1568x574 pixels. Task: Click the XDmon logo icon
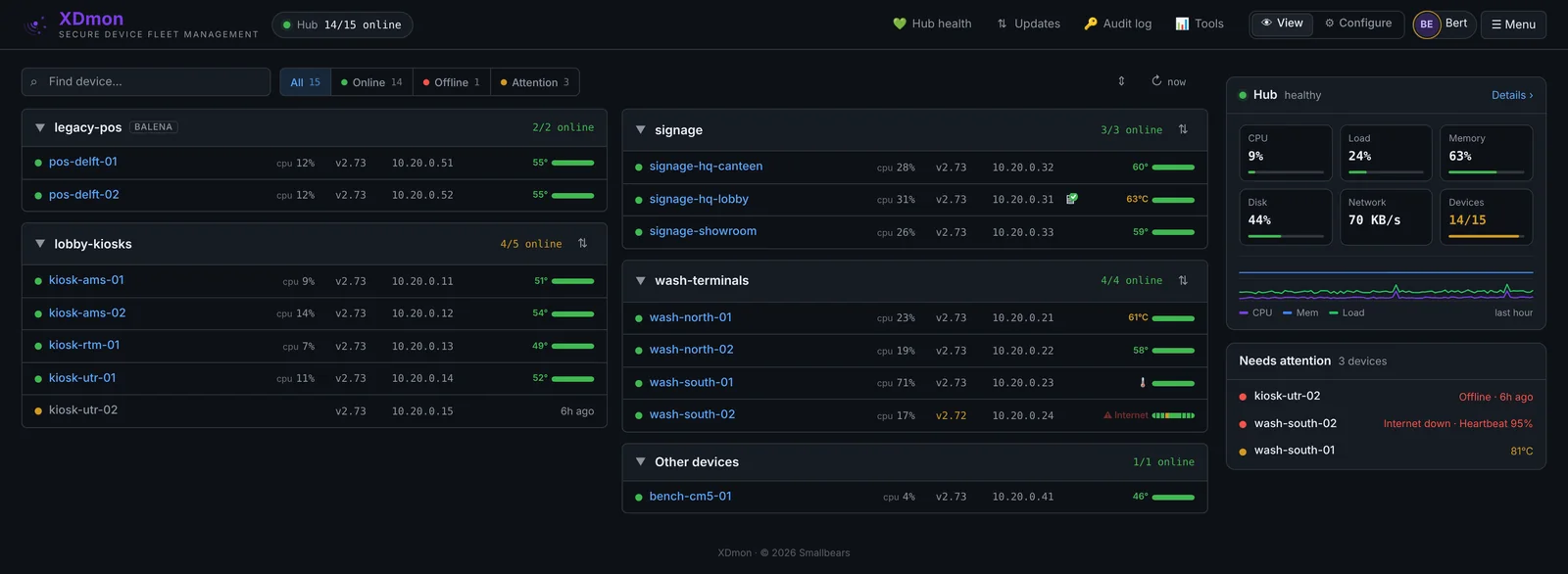(36, 25)
